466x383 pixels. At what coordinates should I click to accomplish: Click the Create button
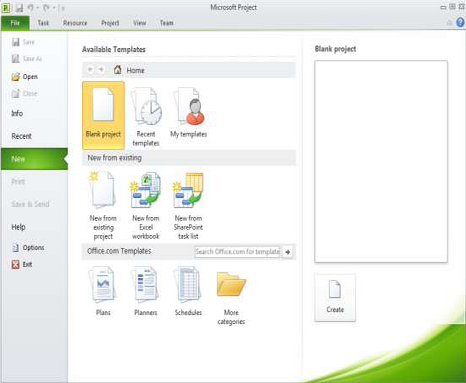(x=335, y=298)
